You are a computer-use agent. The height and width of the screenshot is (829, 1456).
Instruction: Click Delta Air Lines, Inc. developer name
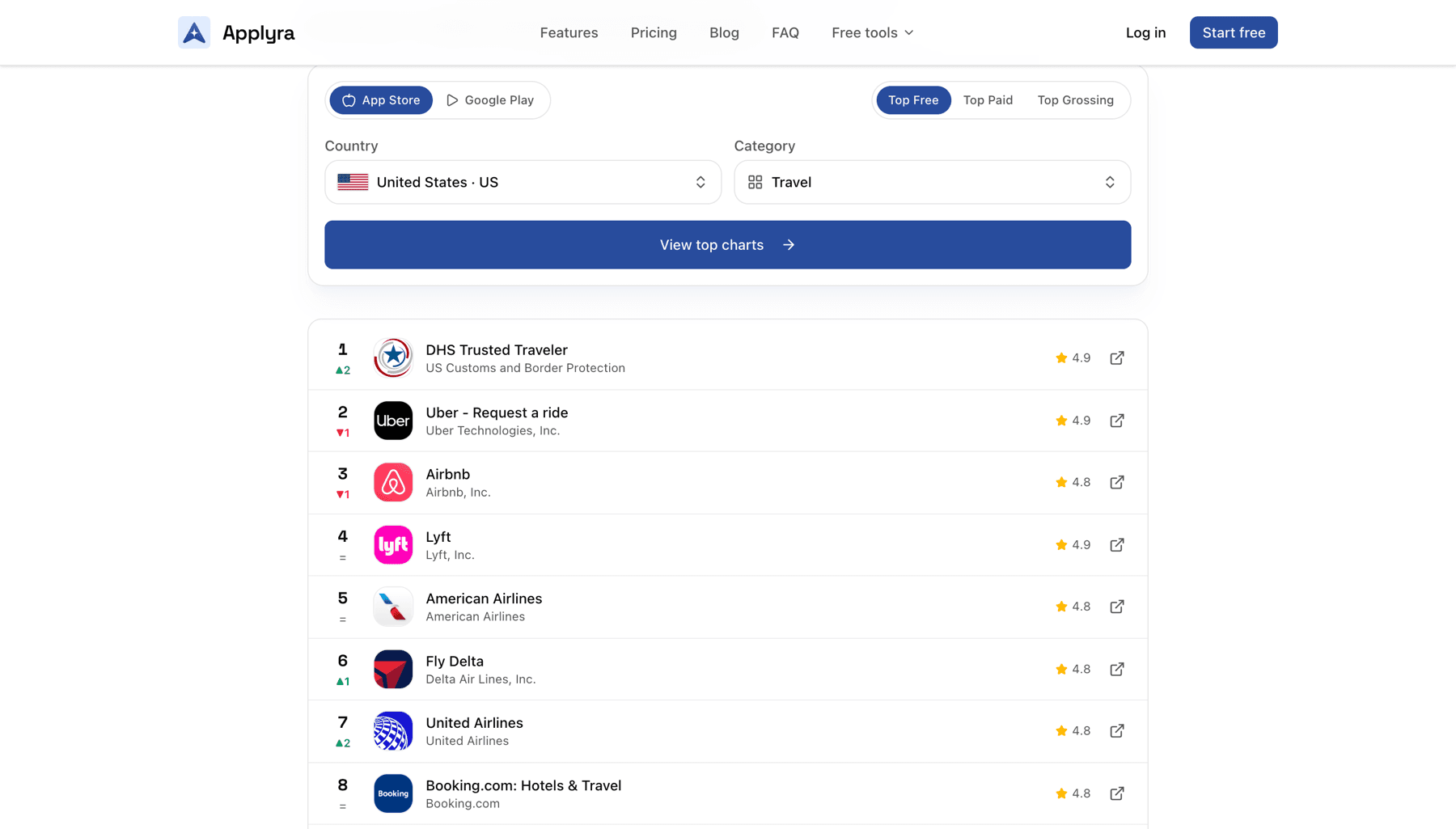(x=480, y=679)
